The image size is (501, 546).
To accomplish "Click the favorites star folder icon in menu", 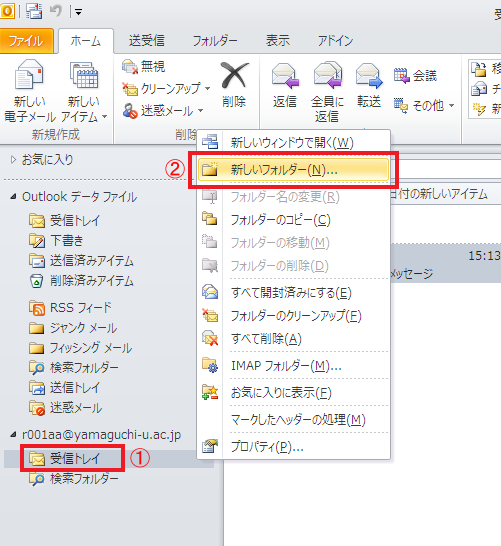I will 210,392.
